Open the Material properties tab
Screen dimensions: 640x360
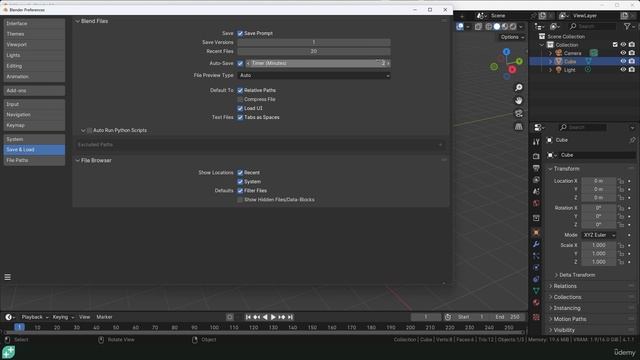(x=536, y=303)
